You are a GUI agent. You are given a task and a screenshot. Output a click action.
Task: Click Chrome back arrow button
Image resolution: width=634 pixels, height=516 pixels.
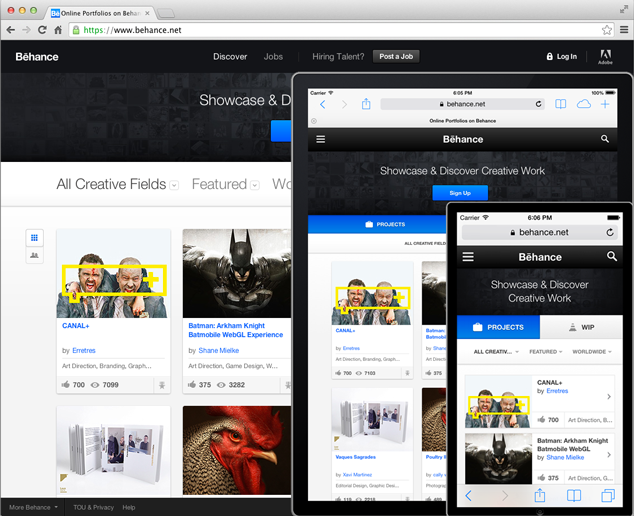[x=11, y=30]
